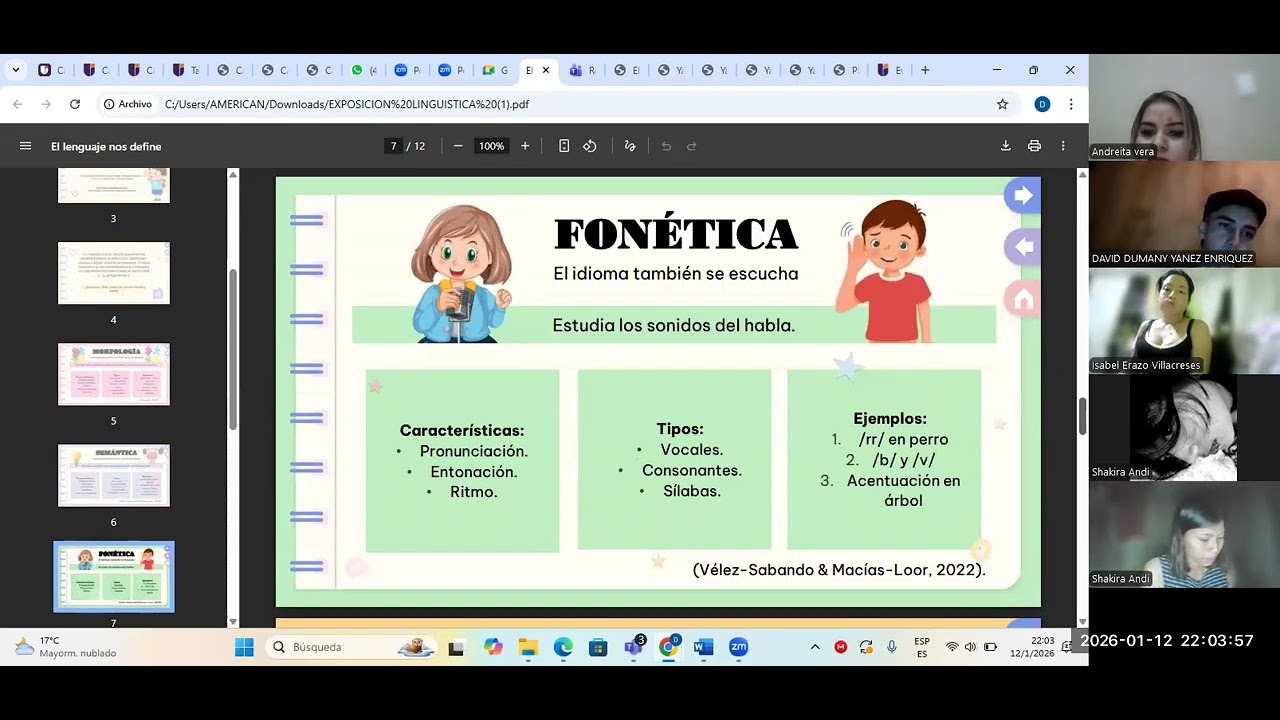Open Microsoft Edge from the taskbar

563,647
